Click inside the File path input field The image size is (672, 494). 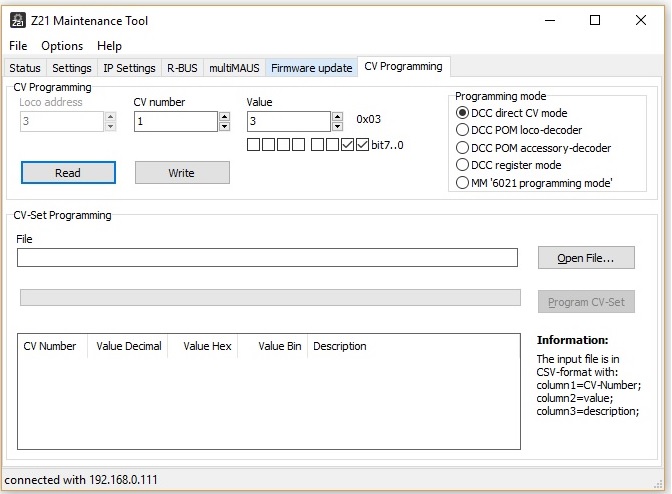pyautogui.click(x=267, y=258)
